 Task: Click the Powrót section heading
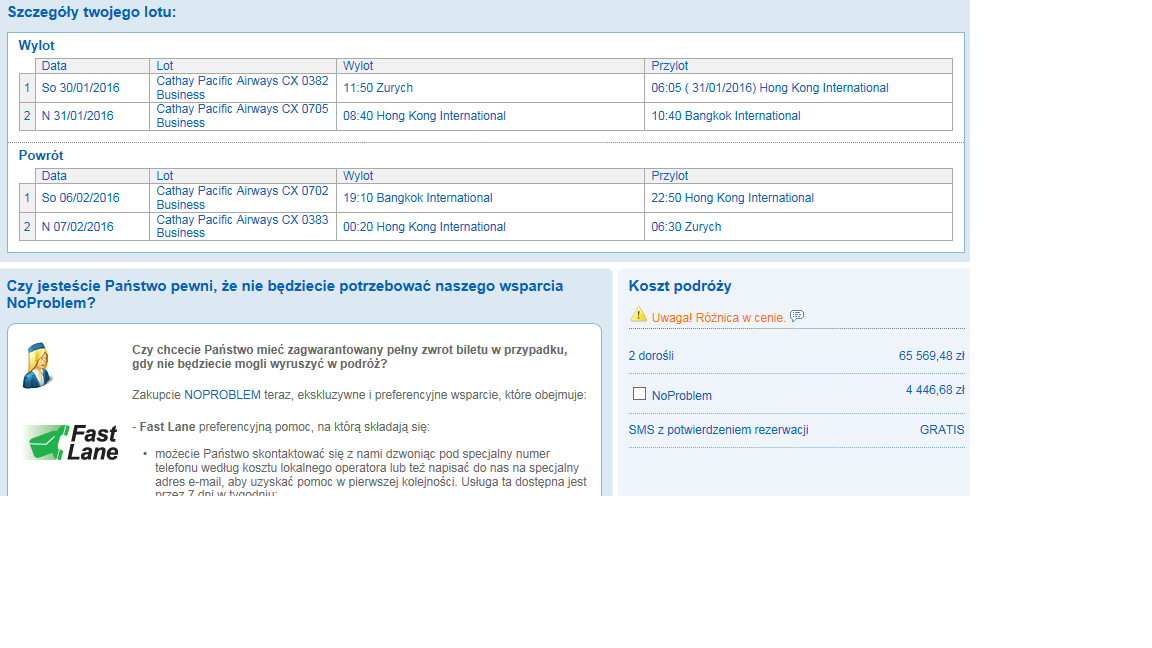coord(41,156)
